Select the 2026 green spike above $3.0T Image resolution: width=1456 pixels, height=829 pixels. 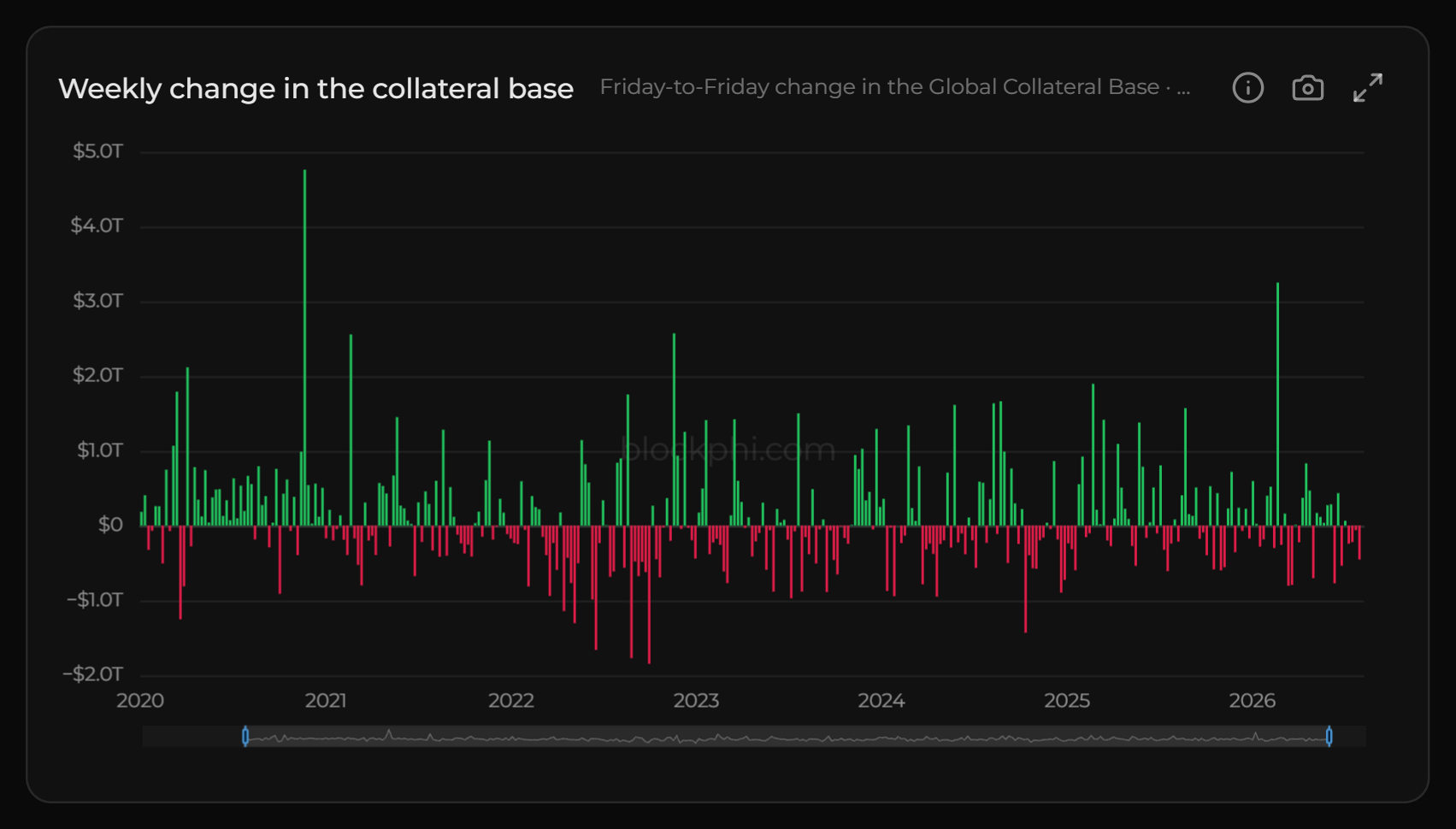[1277, 404]
